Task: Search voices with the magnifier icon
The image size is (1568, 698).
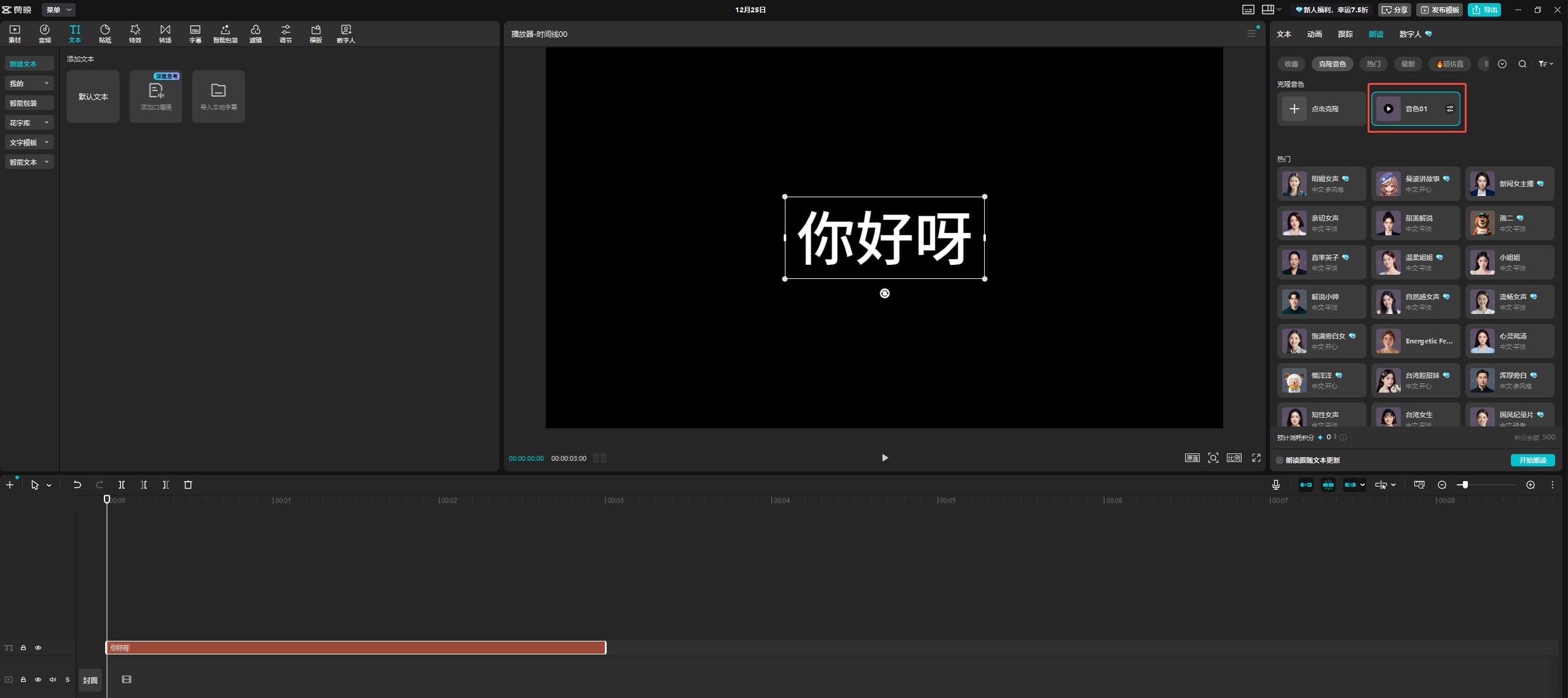Action: [x=1522, y=64]
